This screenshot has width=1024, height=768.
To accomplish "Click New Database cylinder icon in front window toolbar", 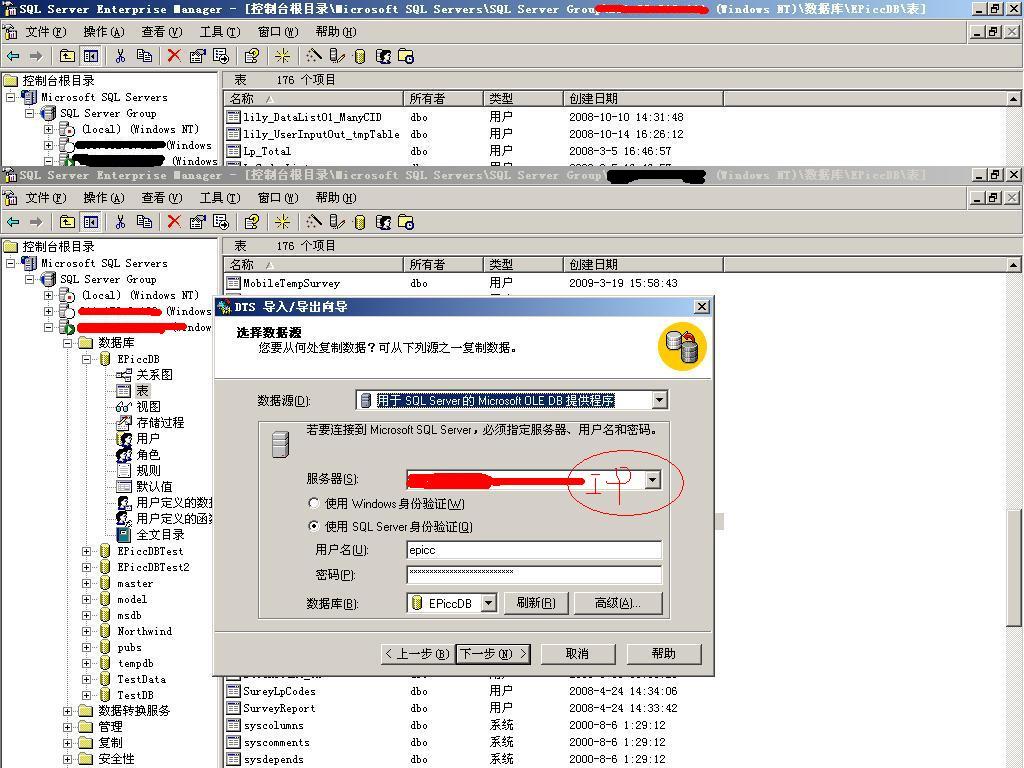I will [x=359, y=222].
